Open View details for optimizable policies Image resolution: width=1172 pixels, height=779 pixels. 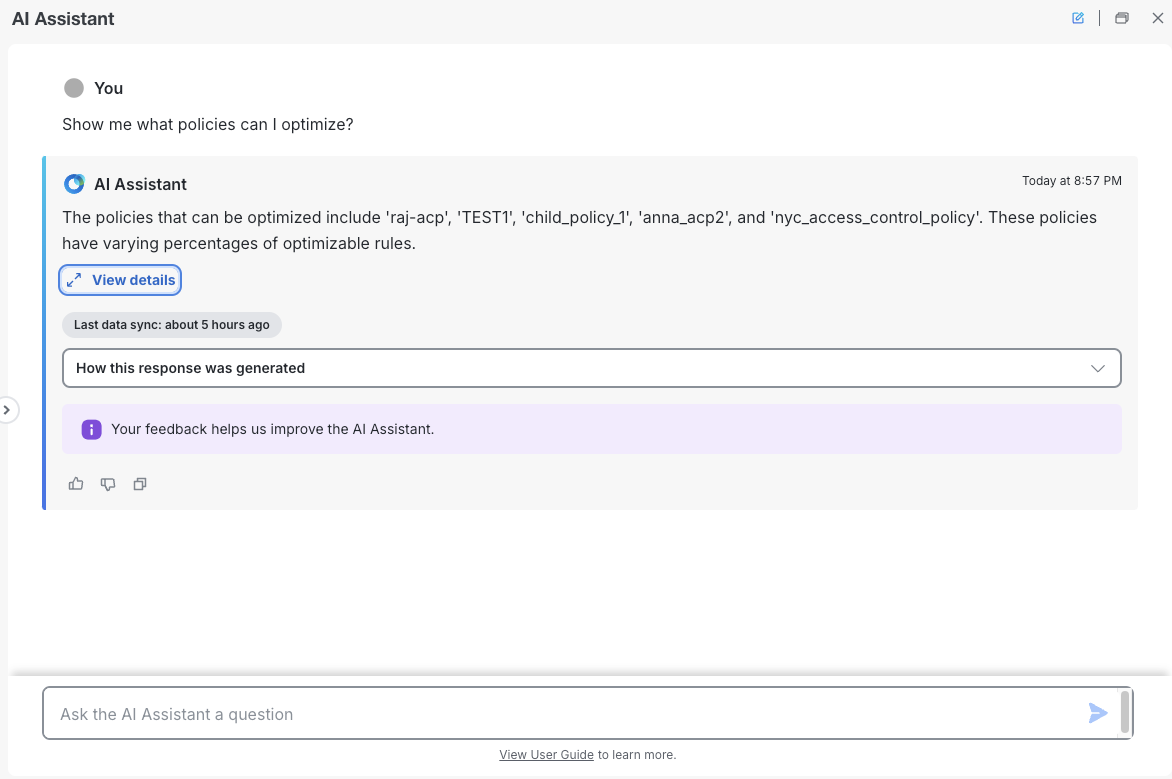[121, 280]
